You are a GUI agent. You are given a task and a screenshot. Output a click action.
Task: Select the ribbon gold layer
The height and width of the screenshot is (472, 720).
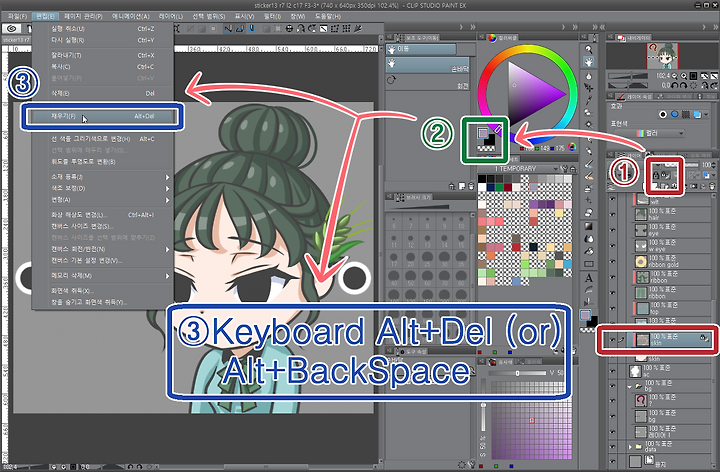click(x=672, y=261)
